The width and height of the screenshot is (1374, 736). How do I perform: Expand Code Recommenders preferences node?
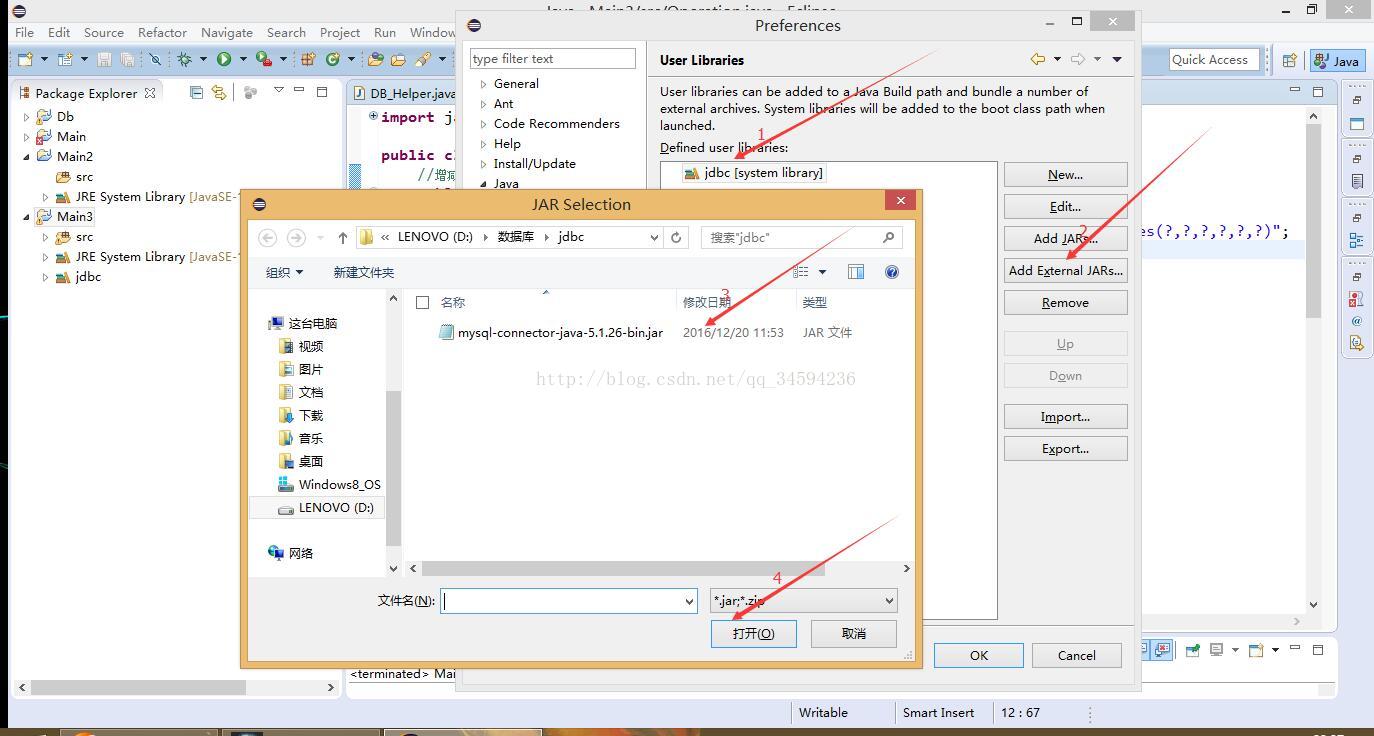click(484, 124)
